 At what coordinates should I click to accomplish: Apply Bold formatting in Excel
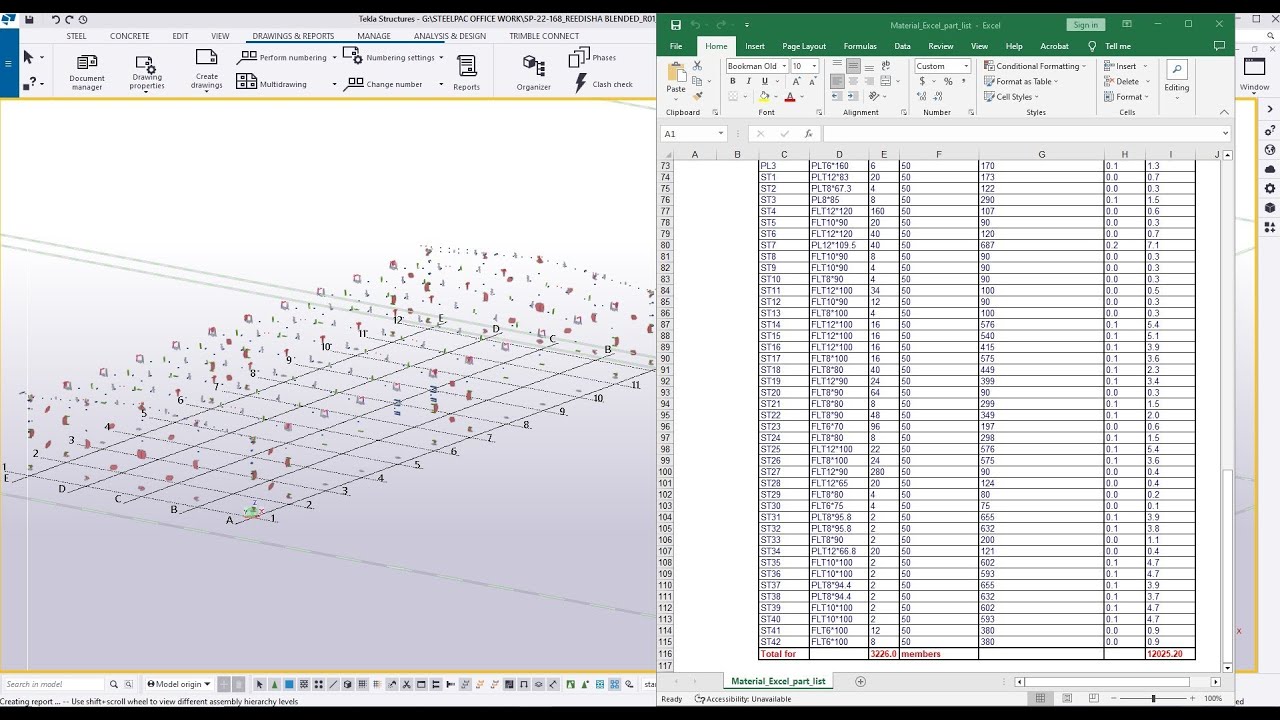point(732,81)
